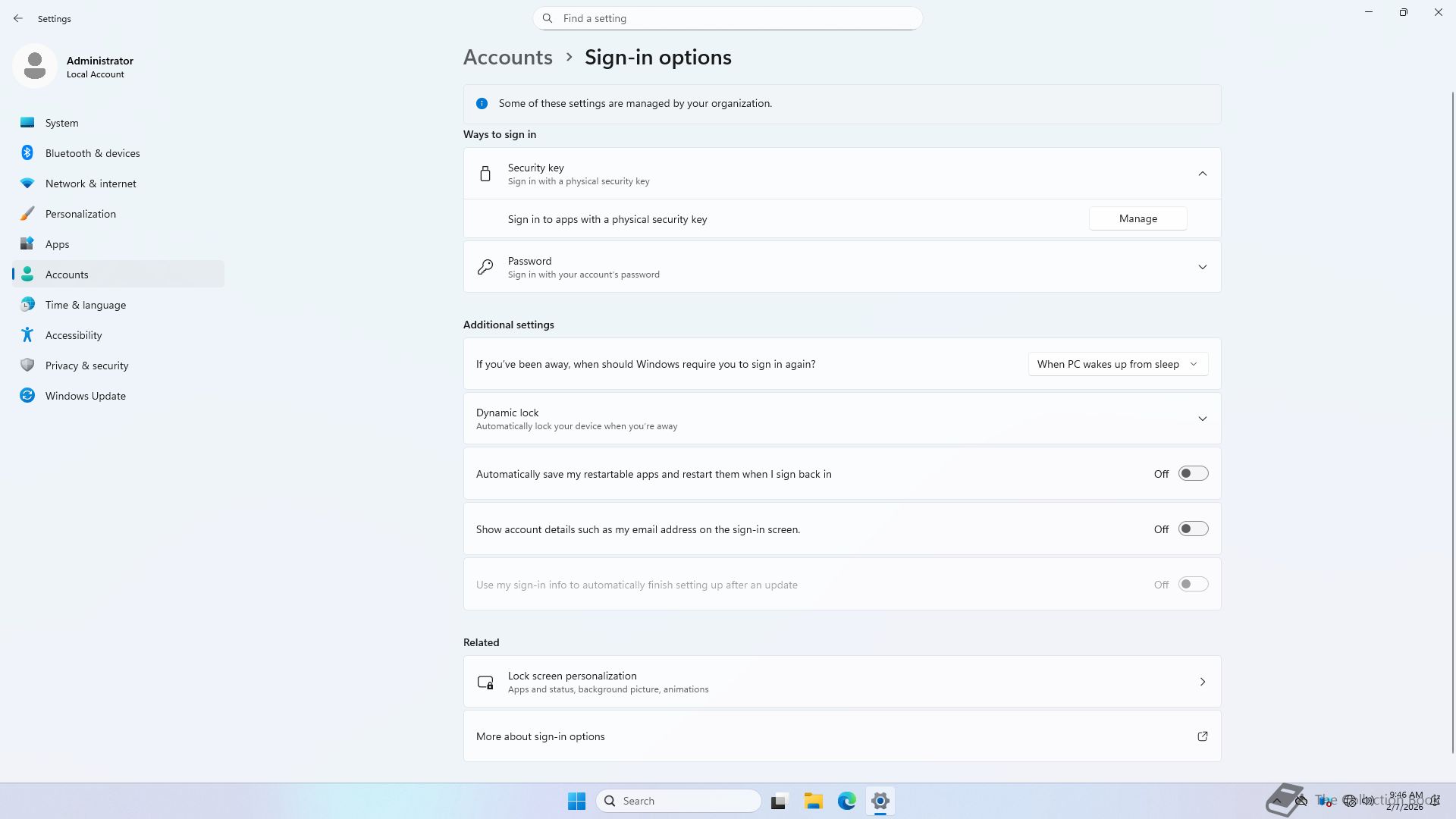Click the Manage button for security key
Screen dimensions: 1456x819
coord(1137,218)
